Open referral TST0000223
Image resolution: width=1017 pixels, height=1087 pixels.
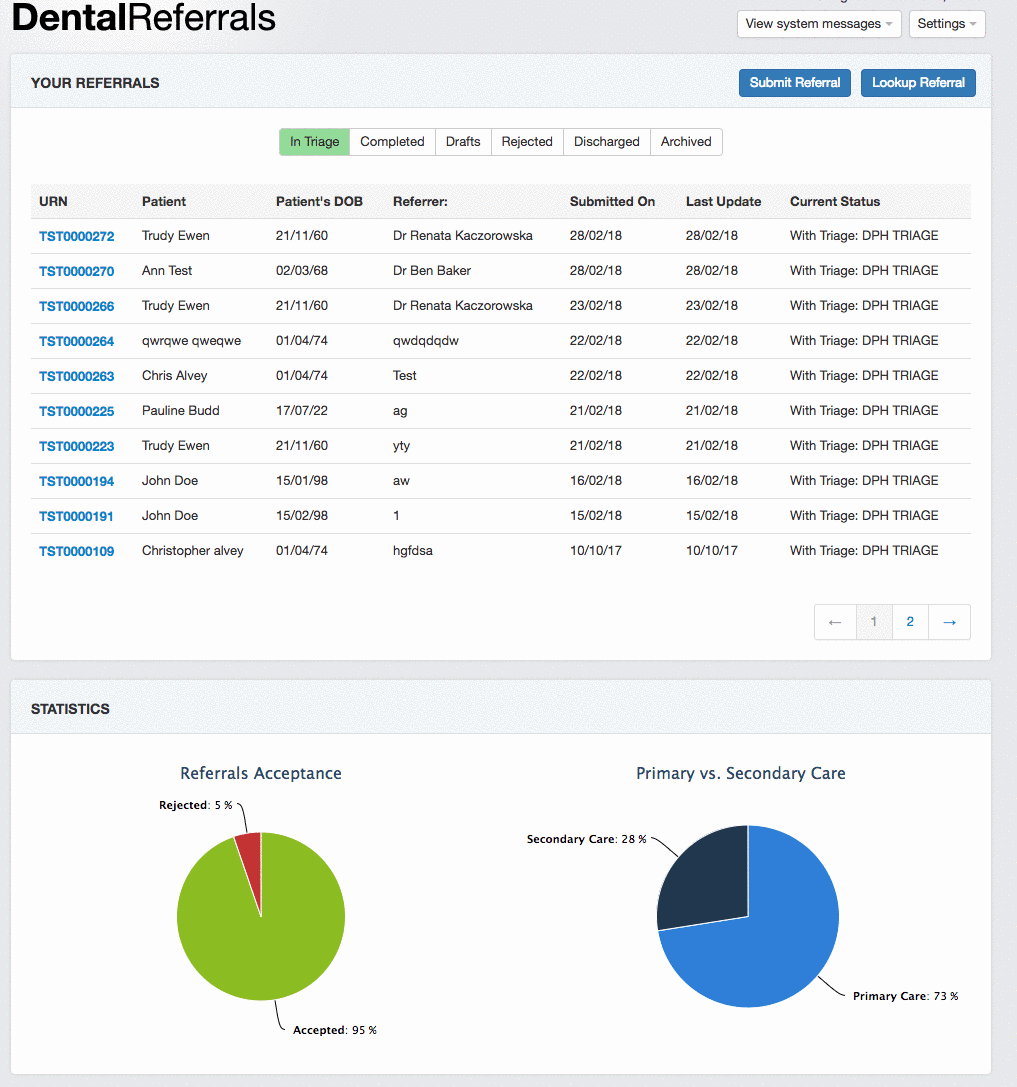click(x=76, y=446)
